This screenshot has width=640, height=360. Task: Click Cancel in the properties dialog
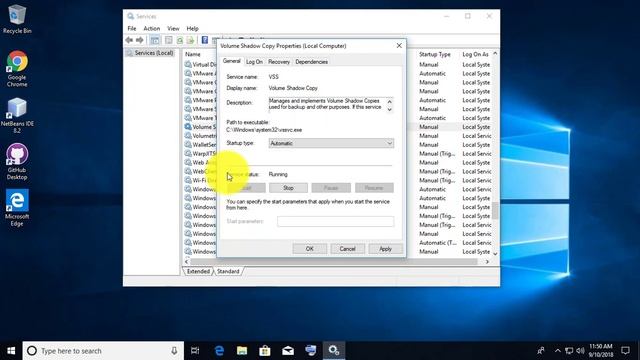(347, 249)
